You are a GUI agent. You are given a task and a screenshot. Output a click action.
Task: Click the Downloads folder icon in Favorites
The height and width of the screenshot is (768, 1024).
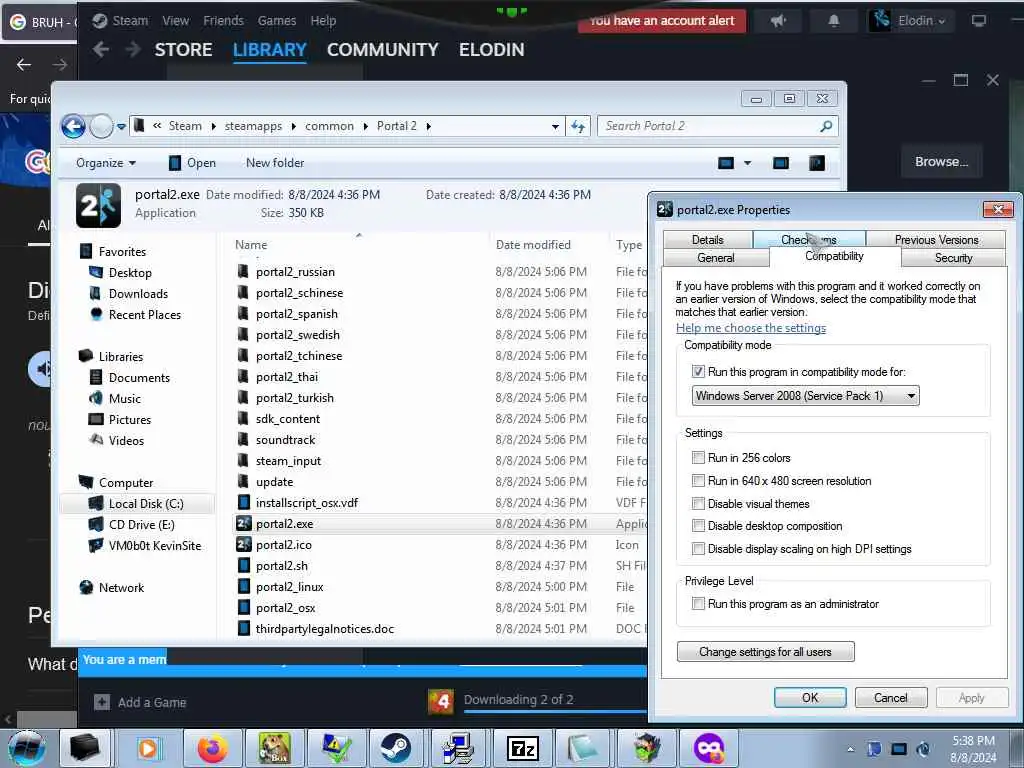pos(95,294)
